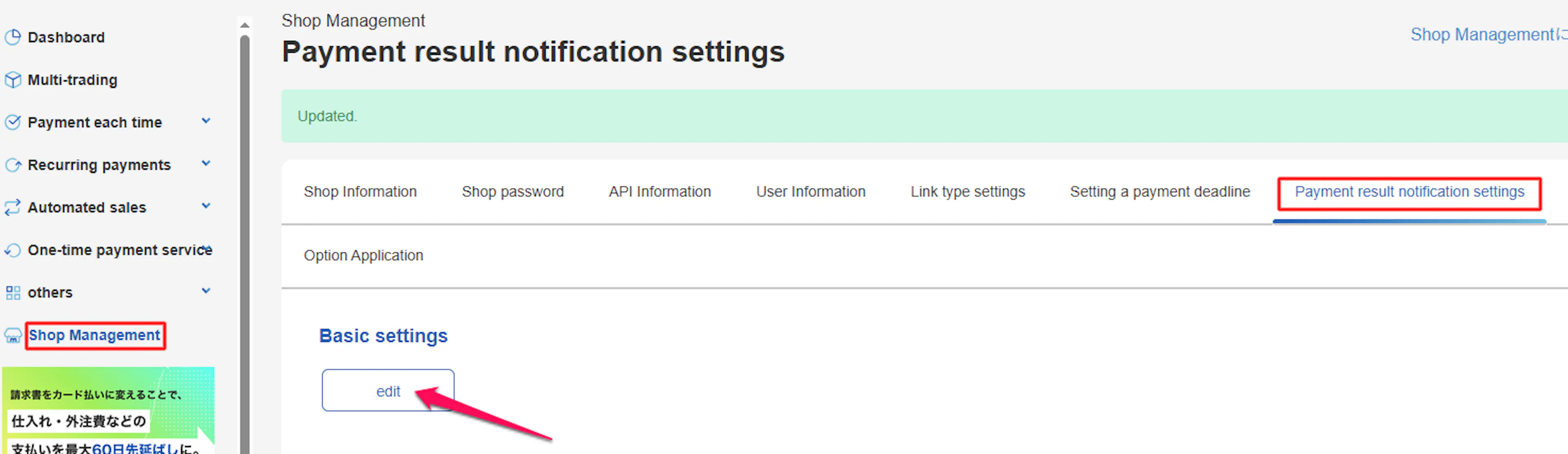
Task: Click the Multi-trading cube icon
Action: click(13, 80)
